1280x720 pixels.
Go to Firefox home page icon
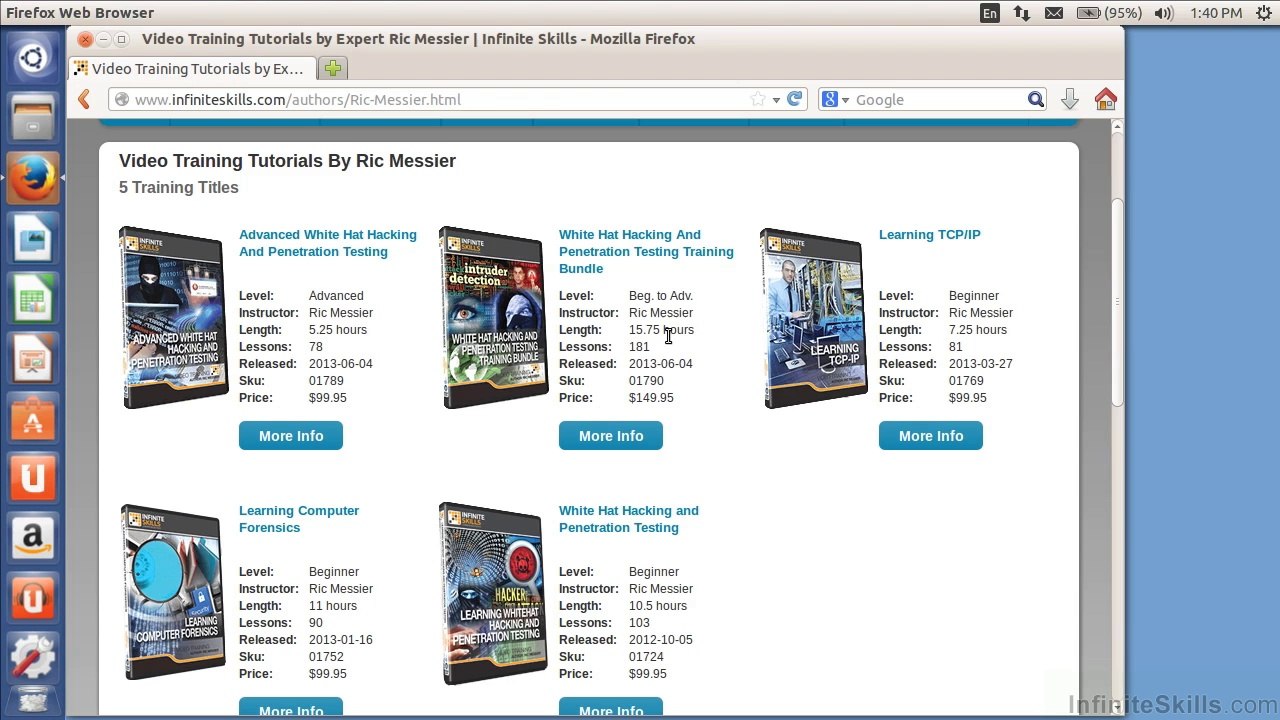click(1105, 99)
